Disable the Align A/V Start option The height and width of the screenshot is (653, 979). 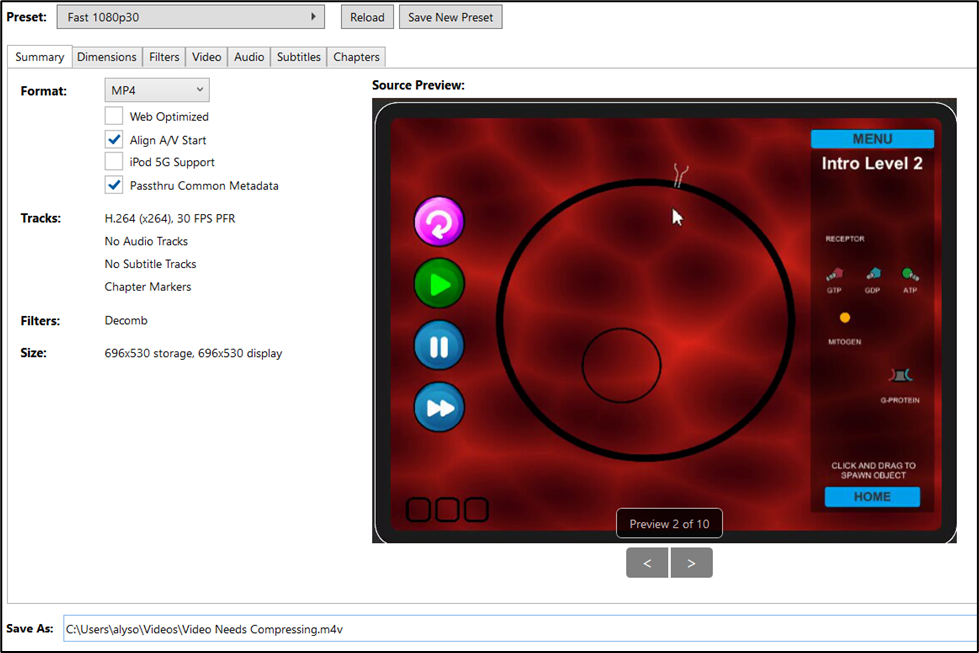coord(114,140)
